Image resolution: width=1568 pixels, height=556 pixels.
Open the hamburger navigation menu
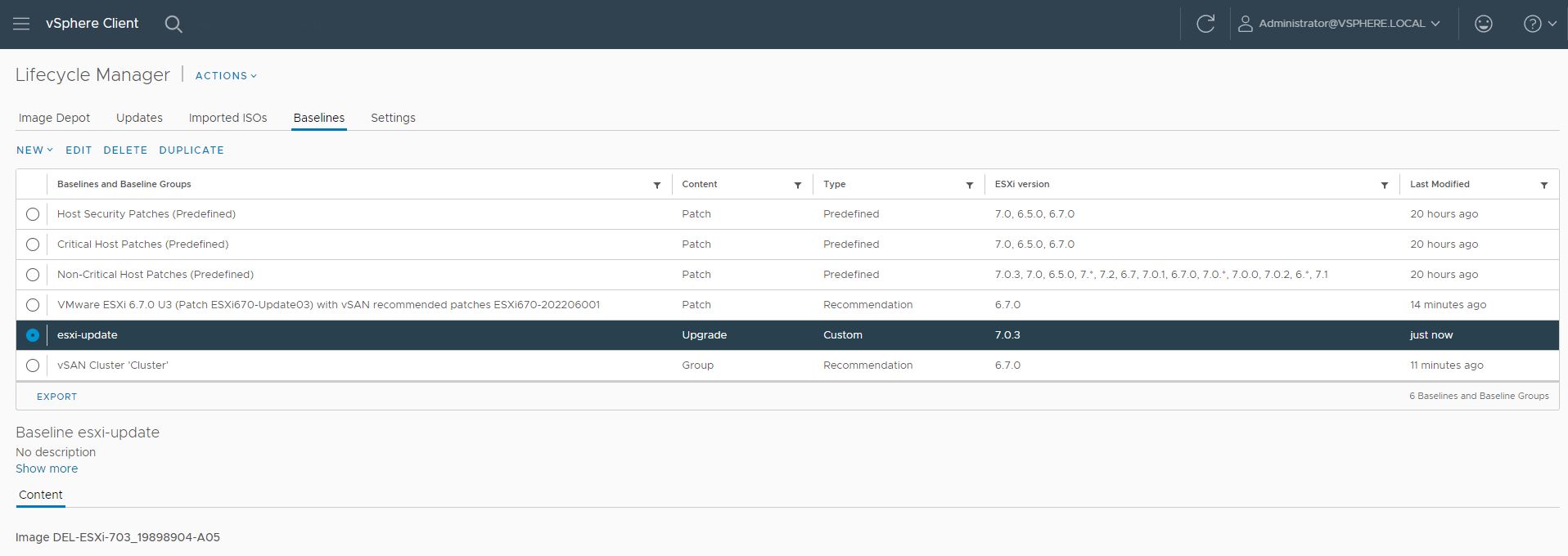pos(22,24)
